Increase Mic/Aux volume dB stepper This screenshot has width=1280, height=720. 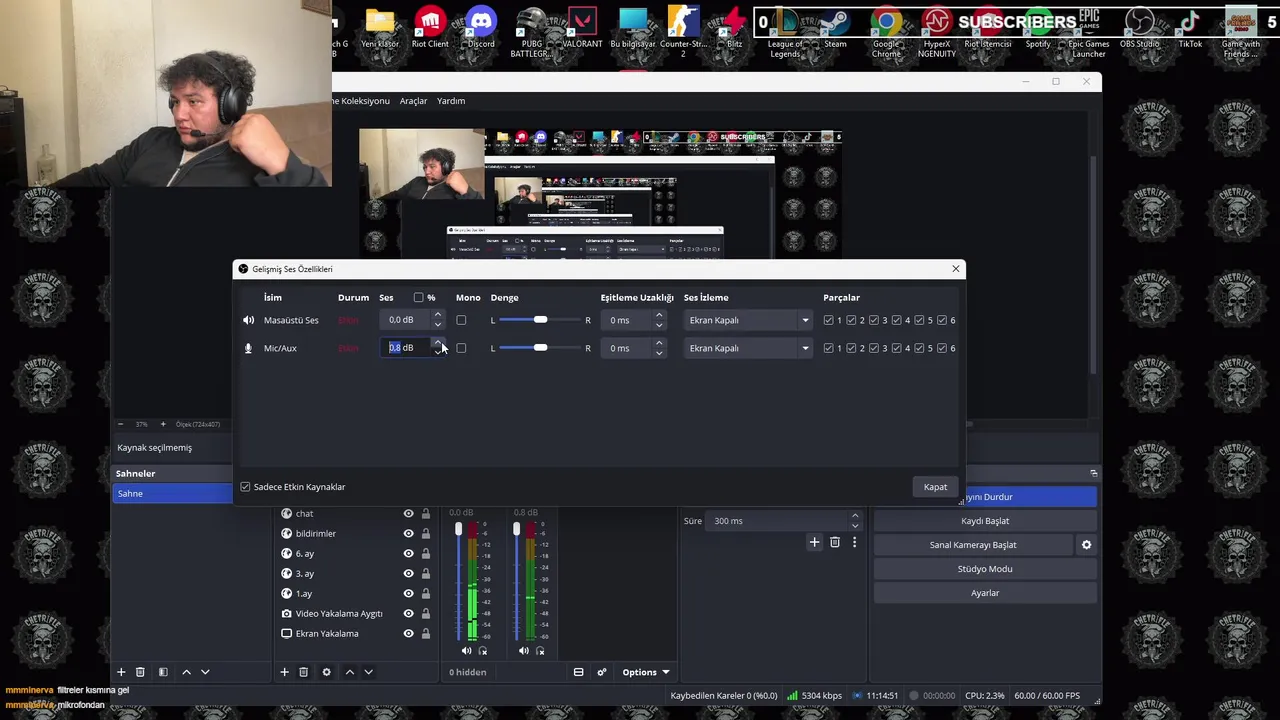tap(437, 344)
